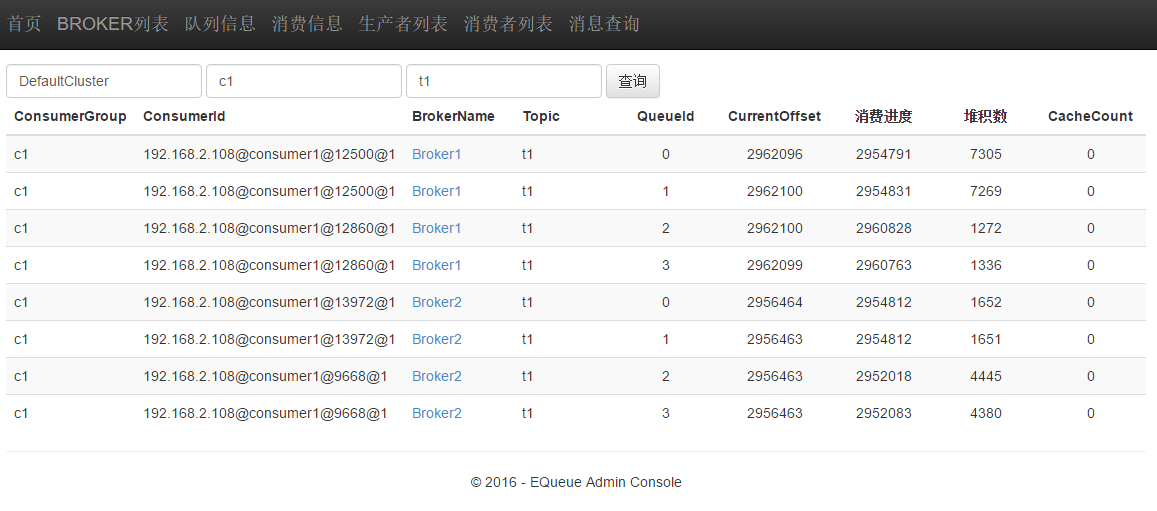Open the 消息查询 page
Screen dimensions: 1157x511
(604, 24)
